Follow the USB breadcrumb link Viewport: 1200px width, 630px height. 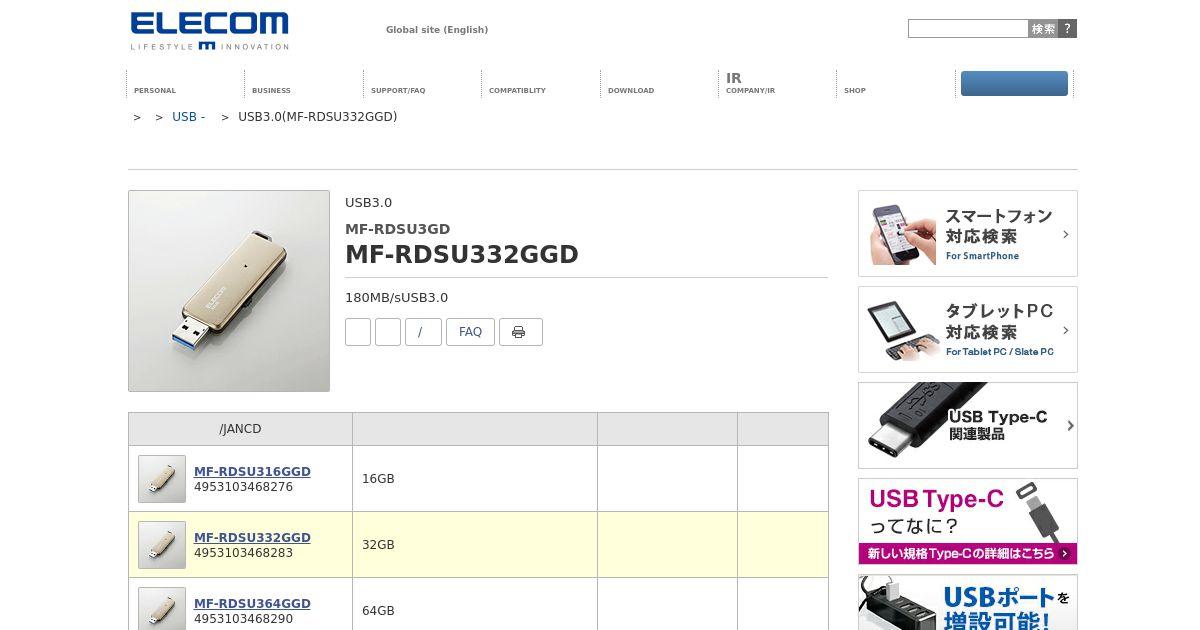189,117
